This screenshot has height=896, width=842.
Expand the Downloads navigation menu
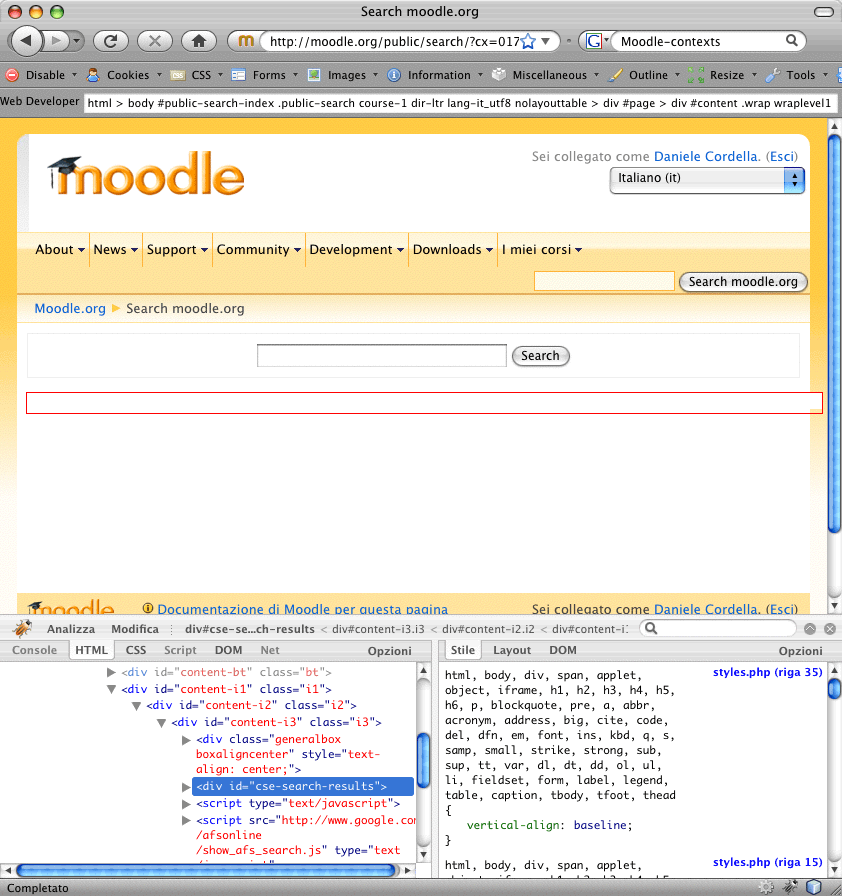[x=452, y=250]
